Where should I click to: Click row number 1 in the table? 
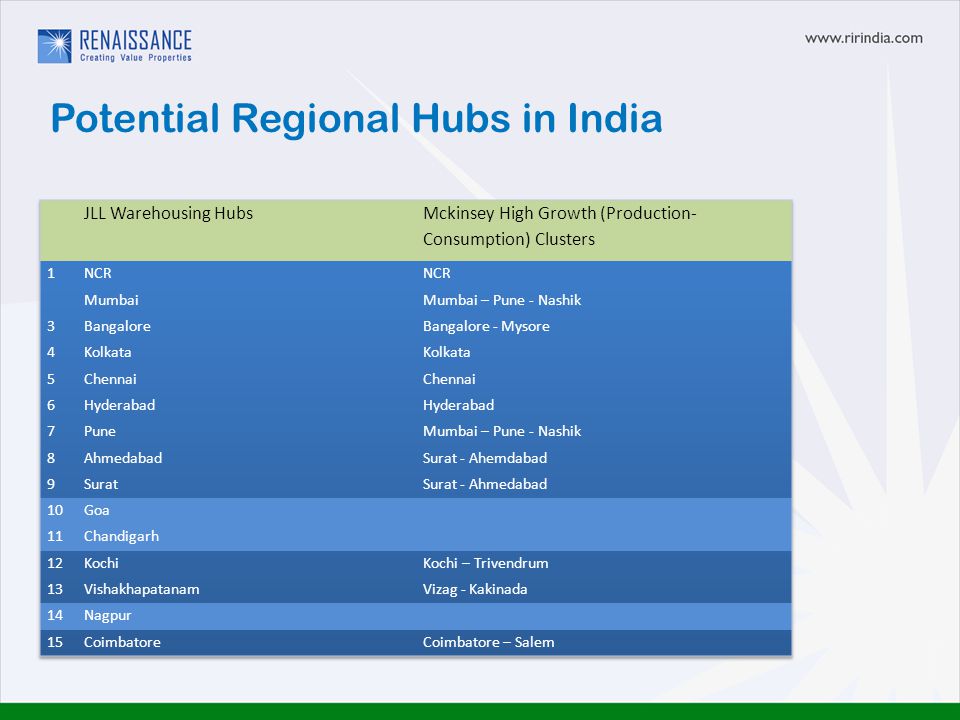click(51, 273)
